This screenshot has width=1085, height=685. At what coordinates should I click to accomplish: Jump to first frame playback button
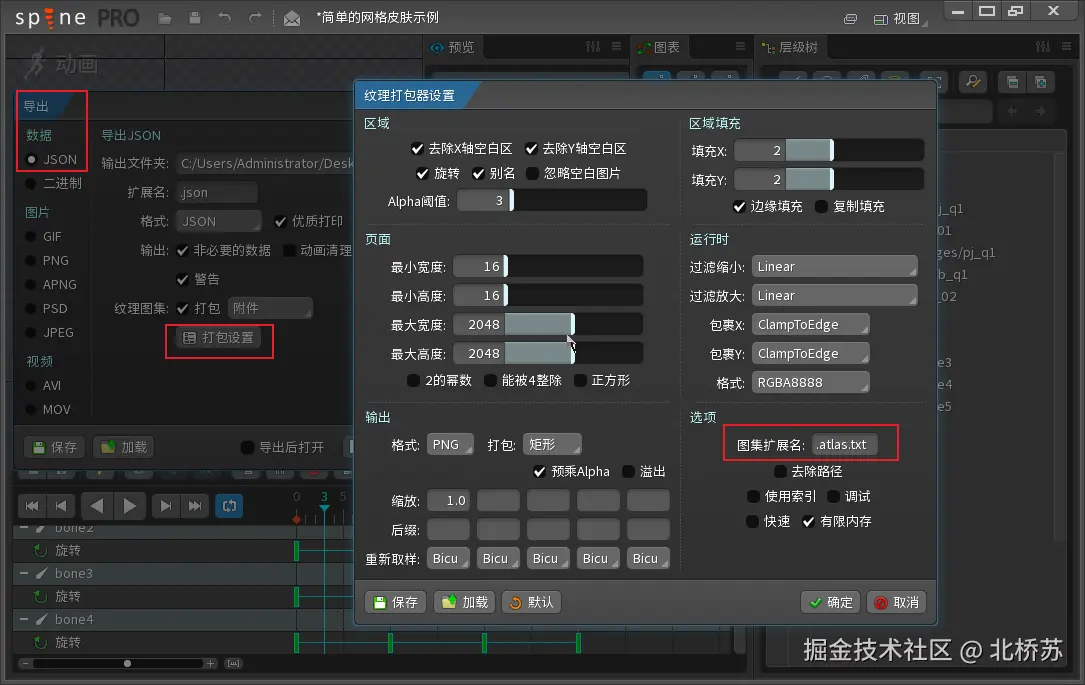tap(32, 506)
